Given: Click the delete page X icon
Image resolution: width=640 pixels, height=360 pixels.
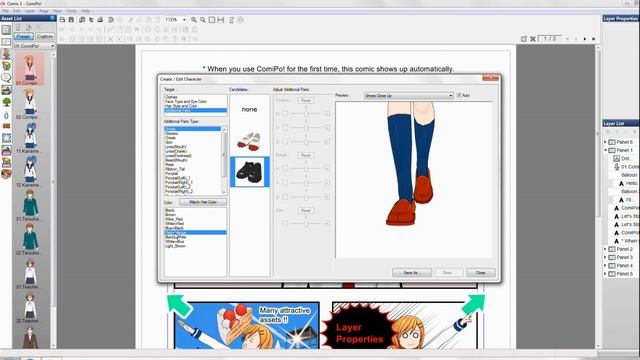Looking at the screenshot, I should click(x=533, y=39).
